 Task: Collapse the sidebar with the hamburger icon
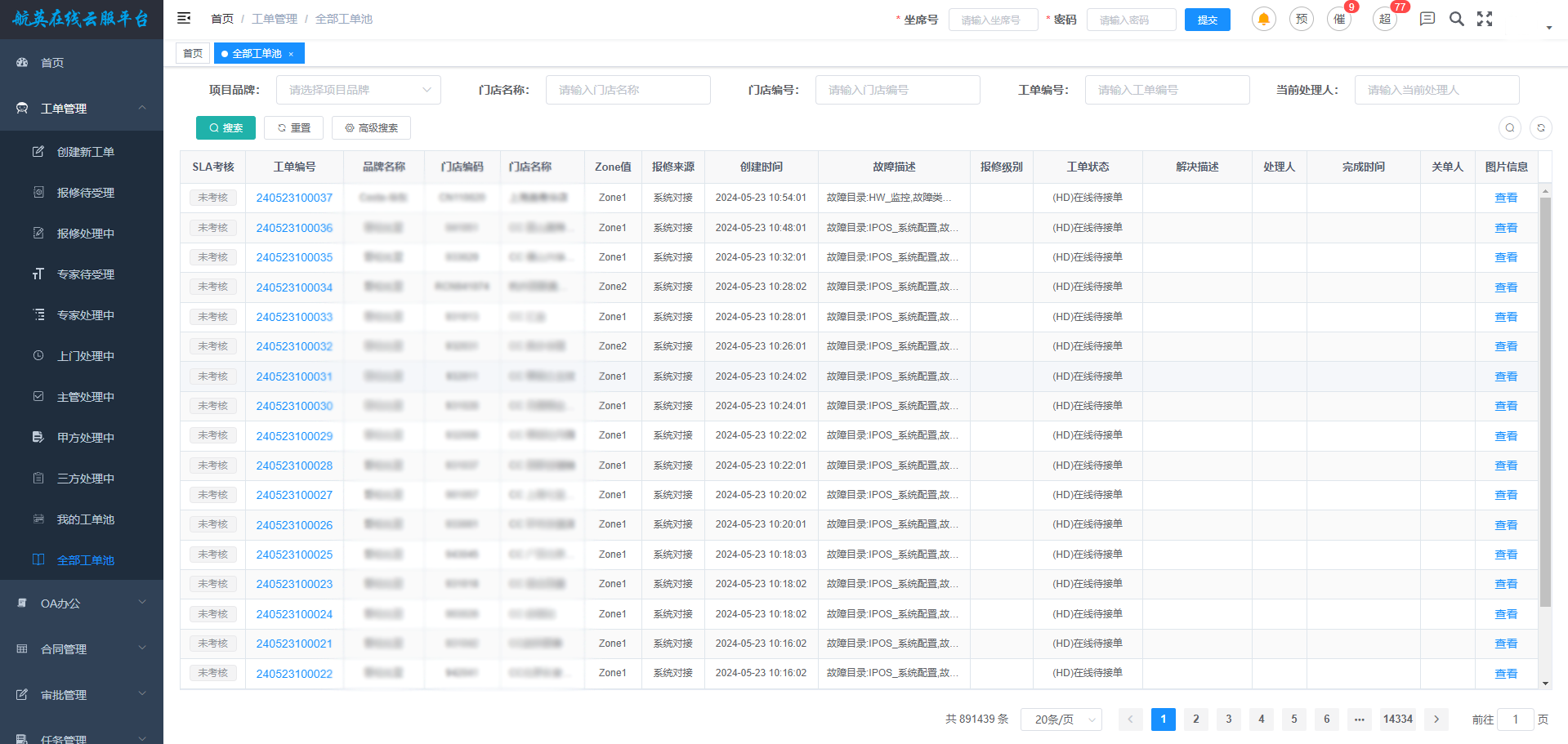point(184,18)
